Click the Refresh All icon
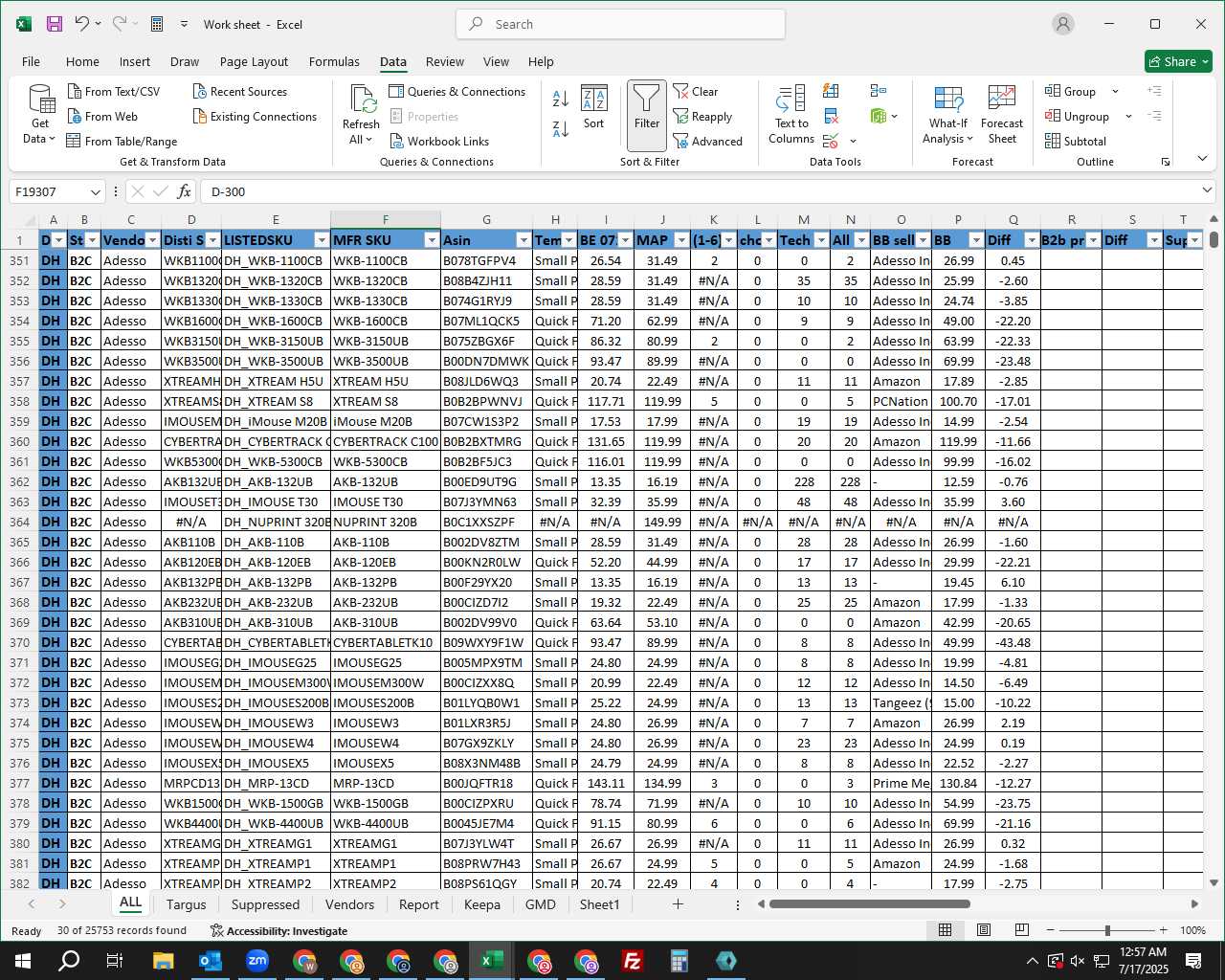 coord(361,114)
